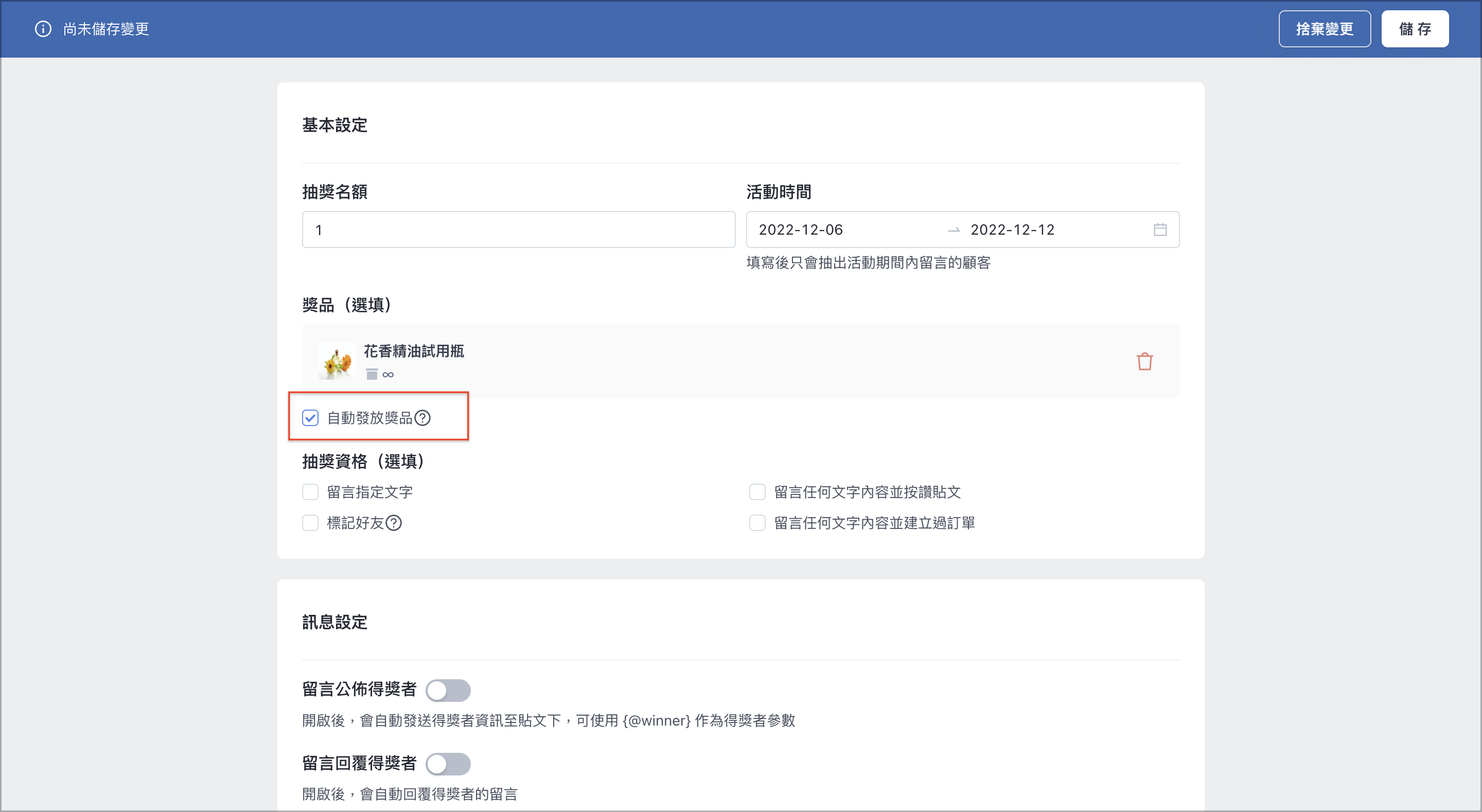This screenshot has height=812, width=1482.
Task: Open the 花香精油試用瓶 product thumbnail
Action: point(337,361)
